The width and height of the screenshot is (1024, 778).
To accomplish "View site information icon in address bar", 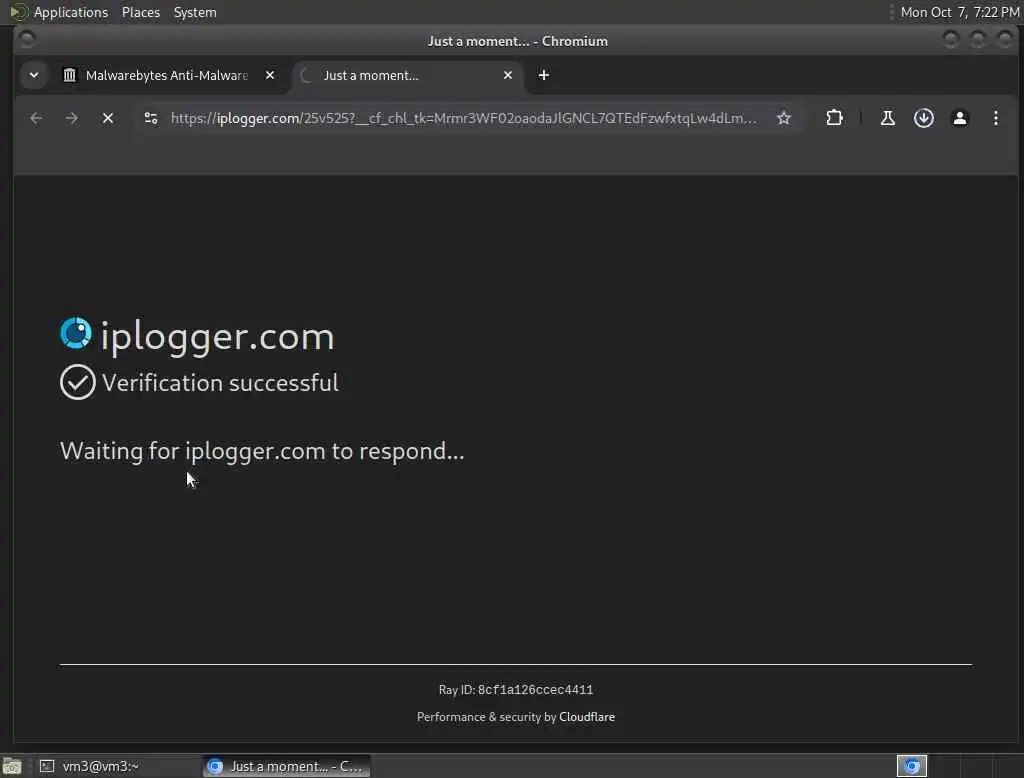I will [x=151, y=118].
